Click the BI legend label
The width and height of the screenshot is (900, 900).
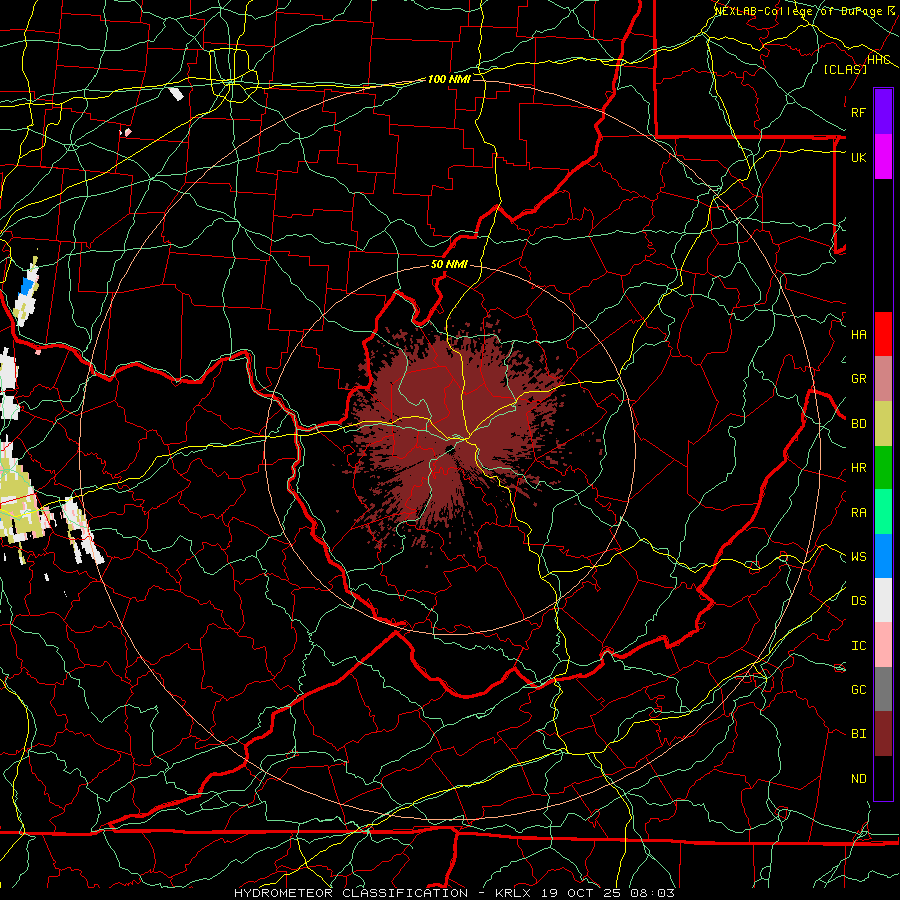858,734
